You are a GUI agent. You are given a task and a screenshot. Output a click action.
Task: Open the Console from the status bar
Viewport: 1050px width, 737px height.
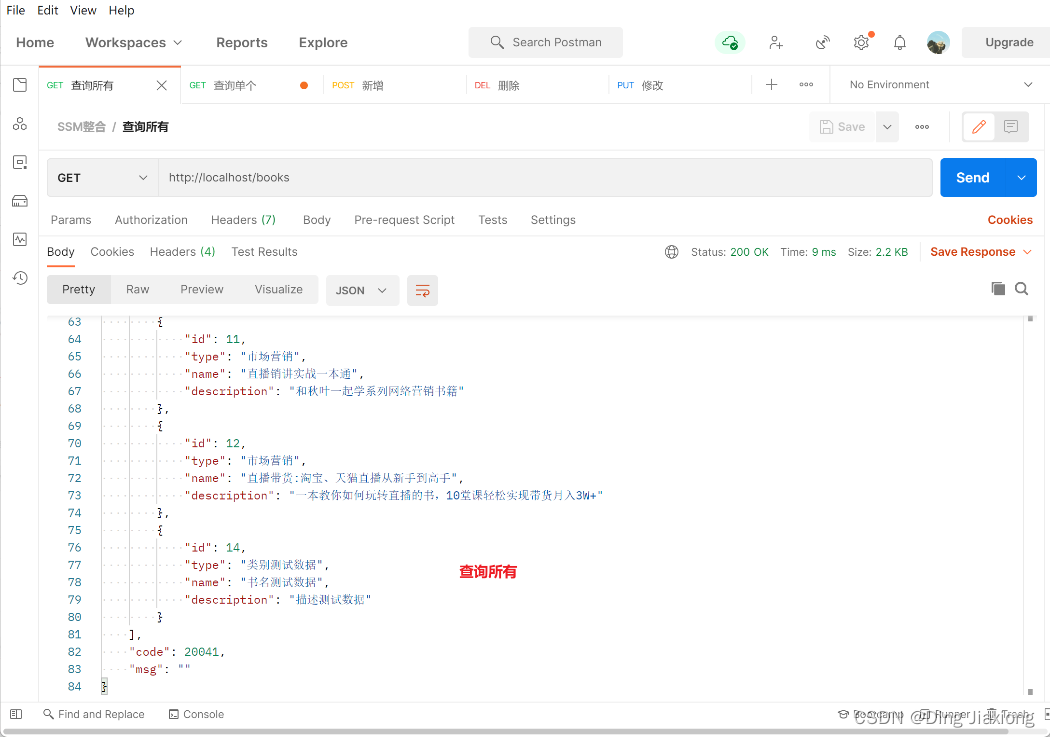(x=196, y=713)
